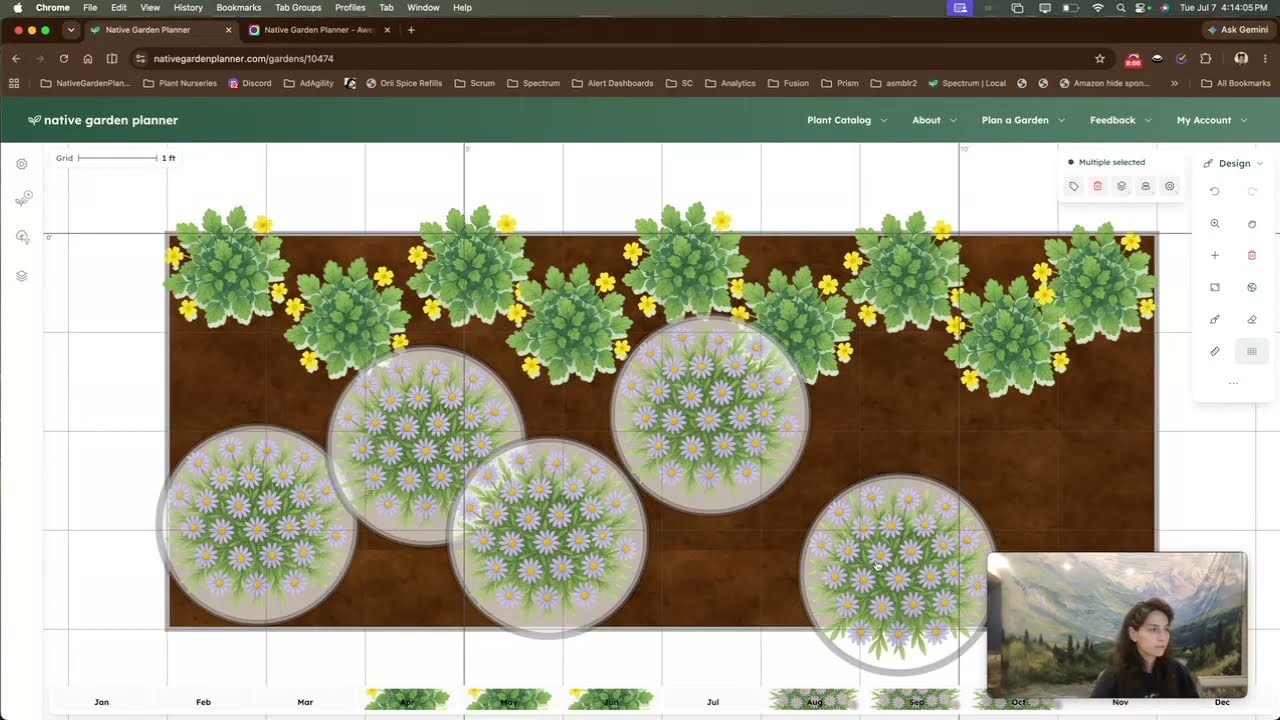Click the tag icon in Multiple selected panel
Image resolution: width=1280 pixels, height=720 pixels.
point(1073,186)
